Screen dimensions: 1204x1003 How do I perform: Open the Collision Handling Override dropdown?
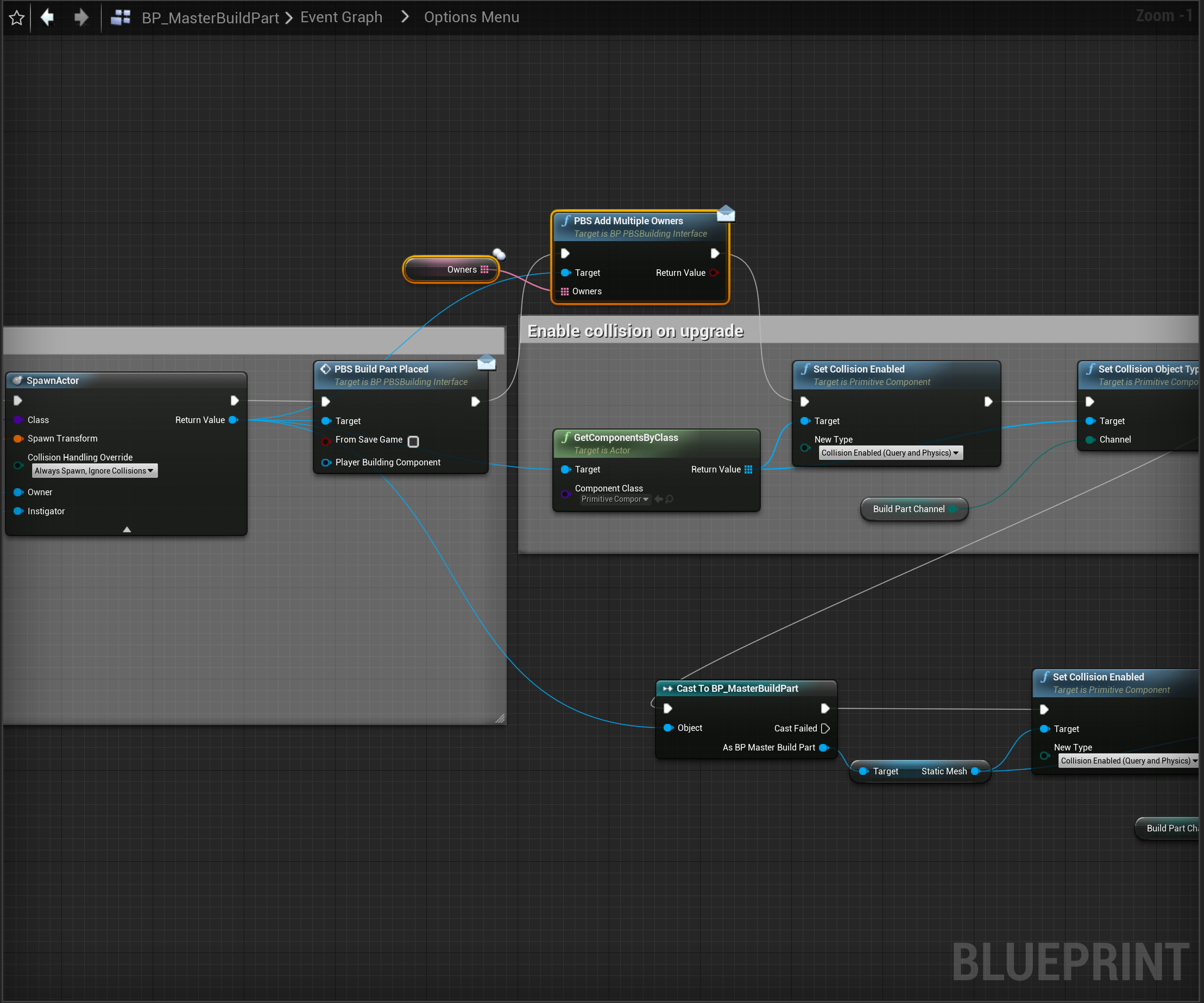(94, 471)
